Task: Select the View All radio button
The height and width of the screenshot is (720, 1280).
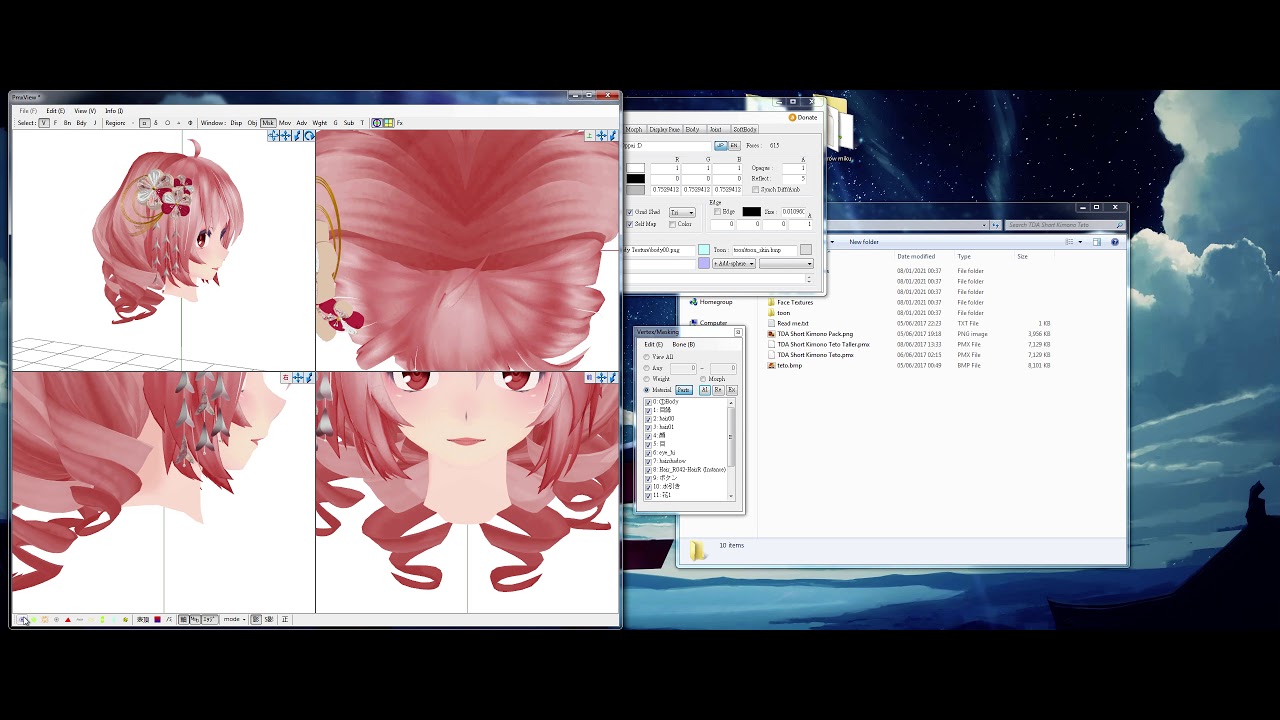Action: [x=647, y=357]
